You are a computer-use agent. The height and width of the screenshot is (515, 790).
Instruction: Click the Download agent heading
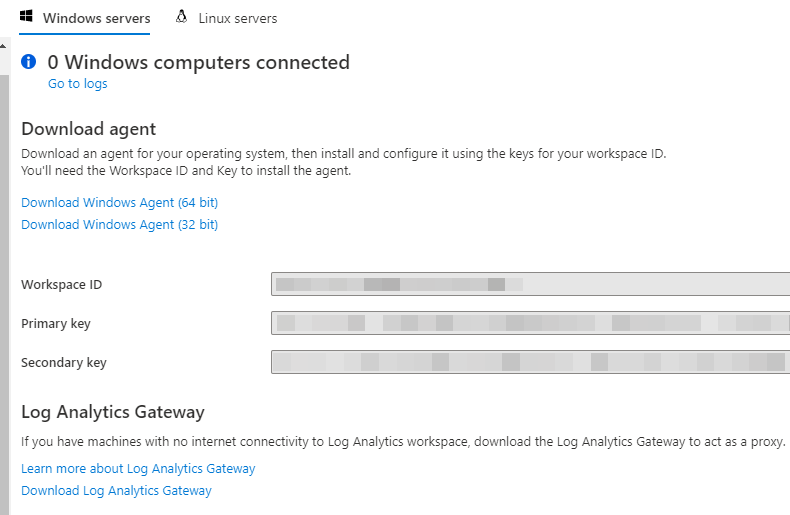[x=89, y=129]
